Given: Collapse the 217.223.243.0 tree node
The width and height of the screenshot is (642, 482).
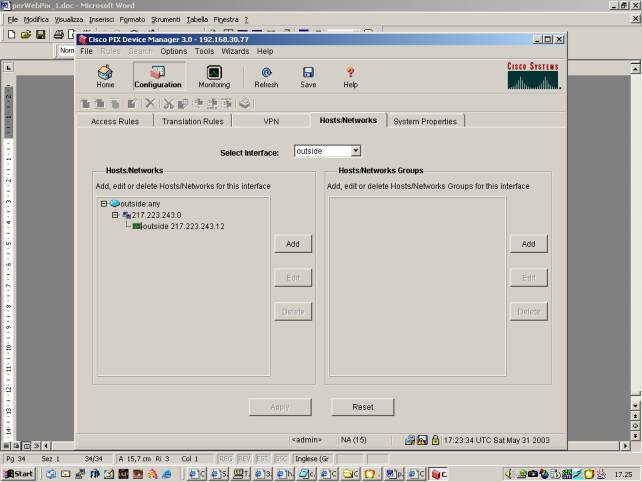Looking at the screenshot, I should [115, 215].
